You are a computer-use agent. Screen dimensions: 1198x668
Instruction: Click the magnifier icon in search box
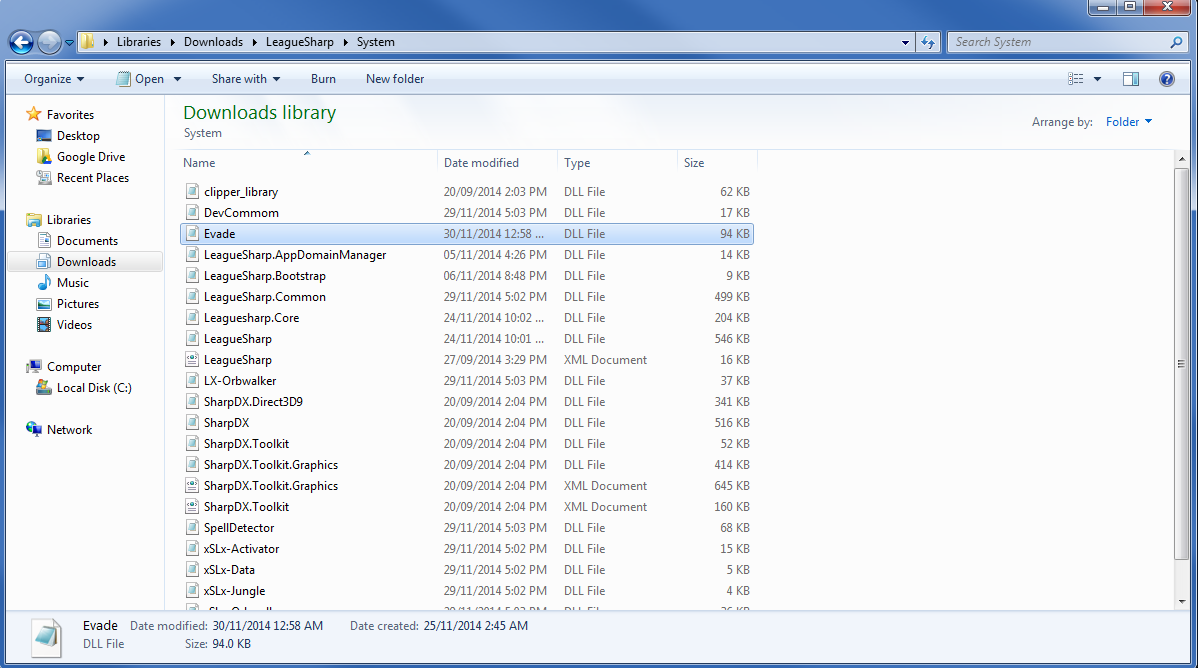coord(1177,42)
